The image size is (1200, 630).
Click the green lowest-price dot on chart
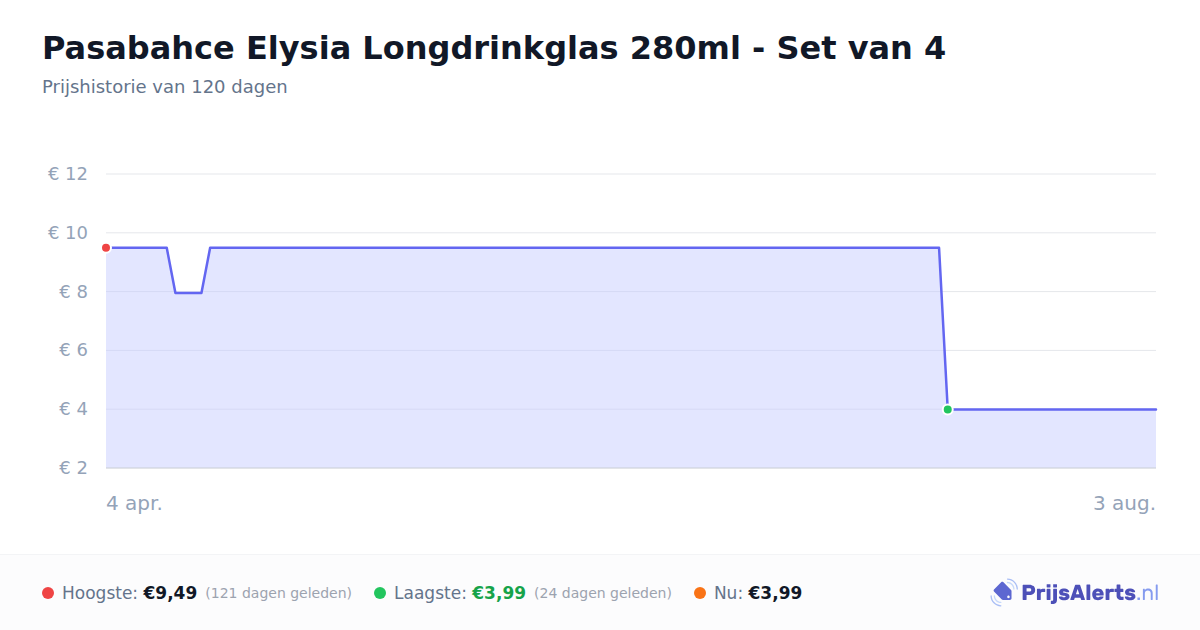tap(947, 409)
